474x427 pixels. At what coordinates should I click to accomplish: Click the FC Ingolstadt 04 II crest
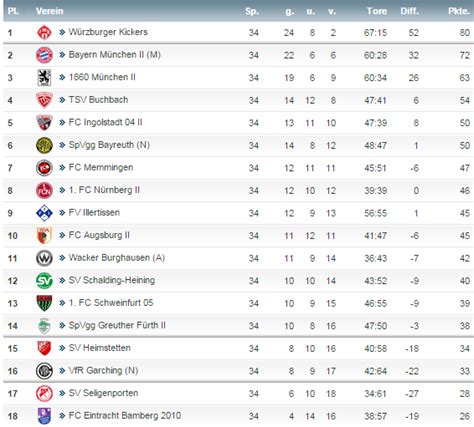click(x=44, y=123)
